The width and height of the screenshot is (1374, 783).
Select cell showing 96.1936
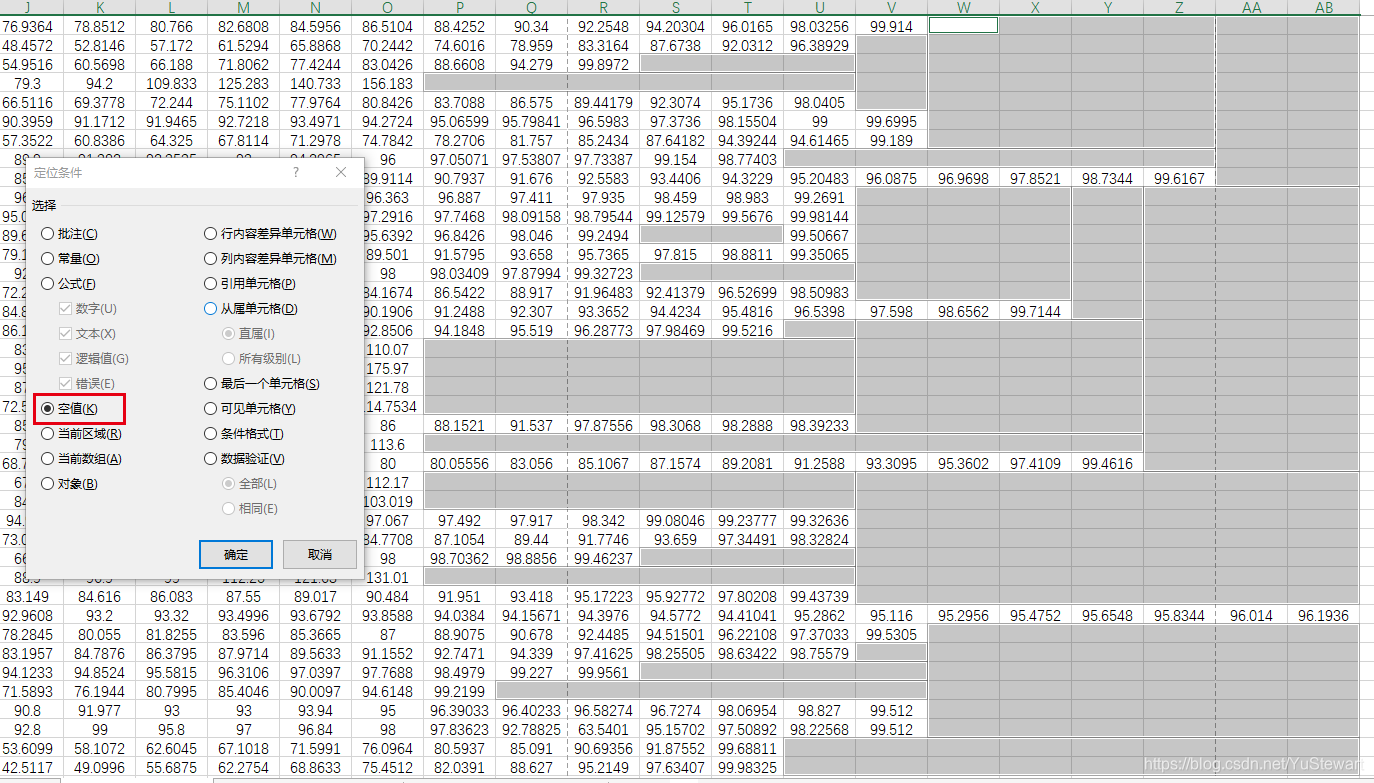click(1324, 615)
